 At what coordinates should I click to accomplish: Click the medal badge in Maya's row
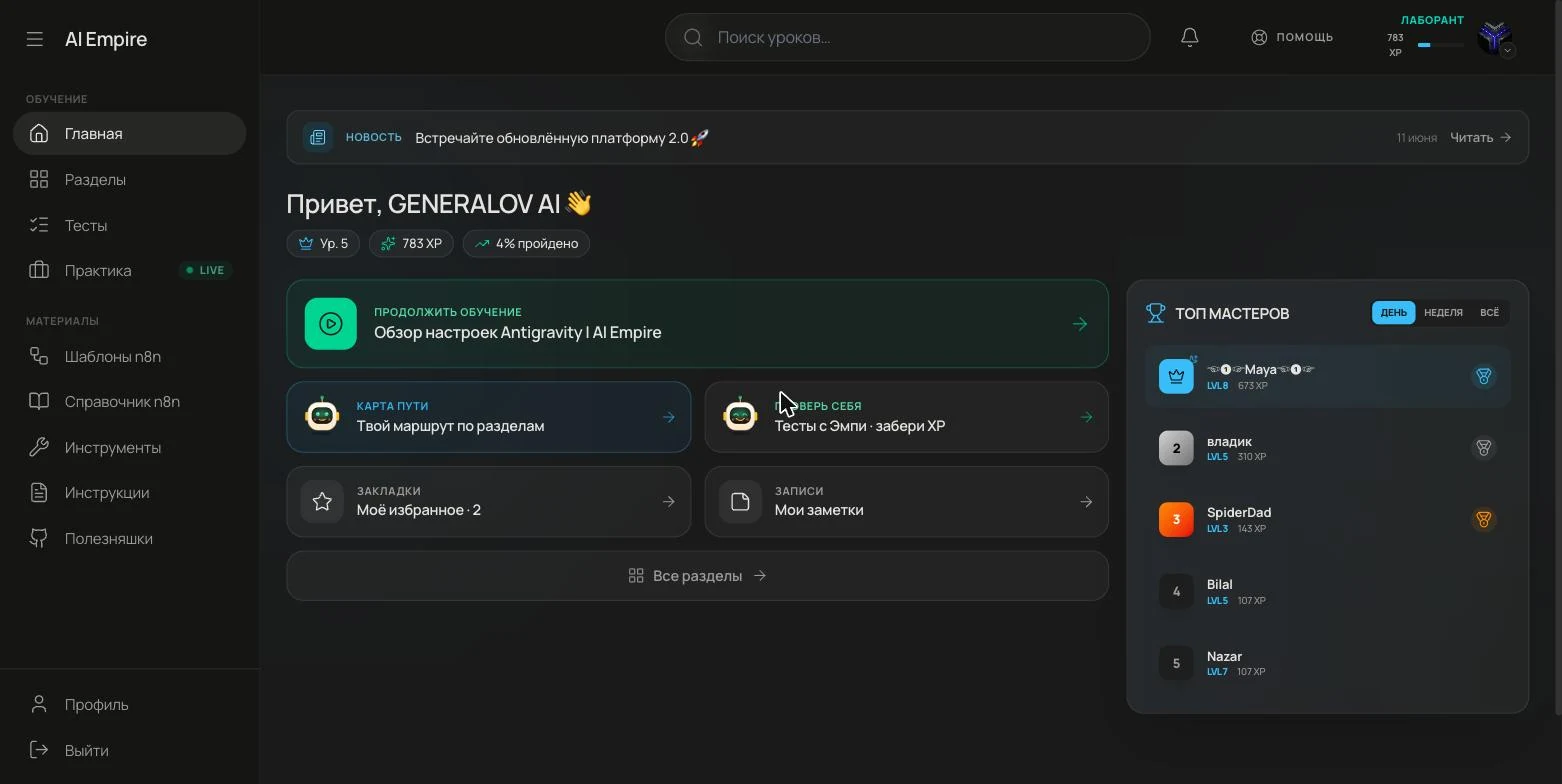point(1483,376)
